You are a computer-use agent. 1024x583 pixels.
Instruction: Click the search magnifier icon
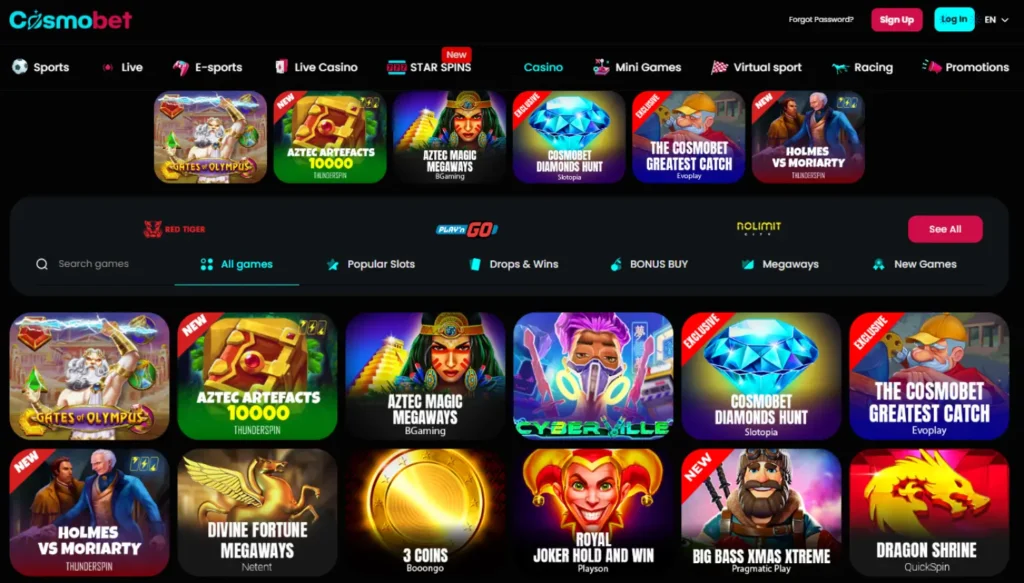point(42,264)
